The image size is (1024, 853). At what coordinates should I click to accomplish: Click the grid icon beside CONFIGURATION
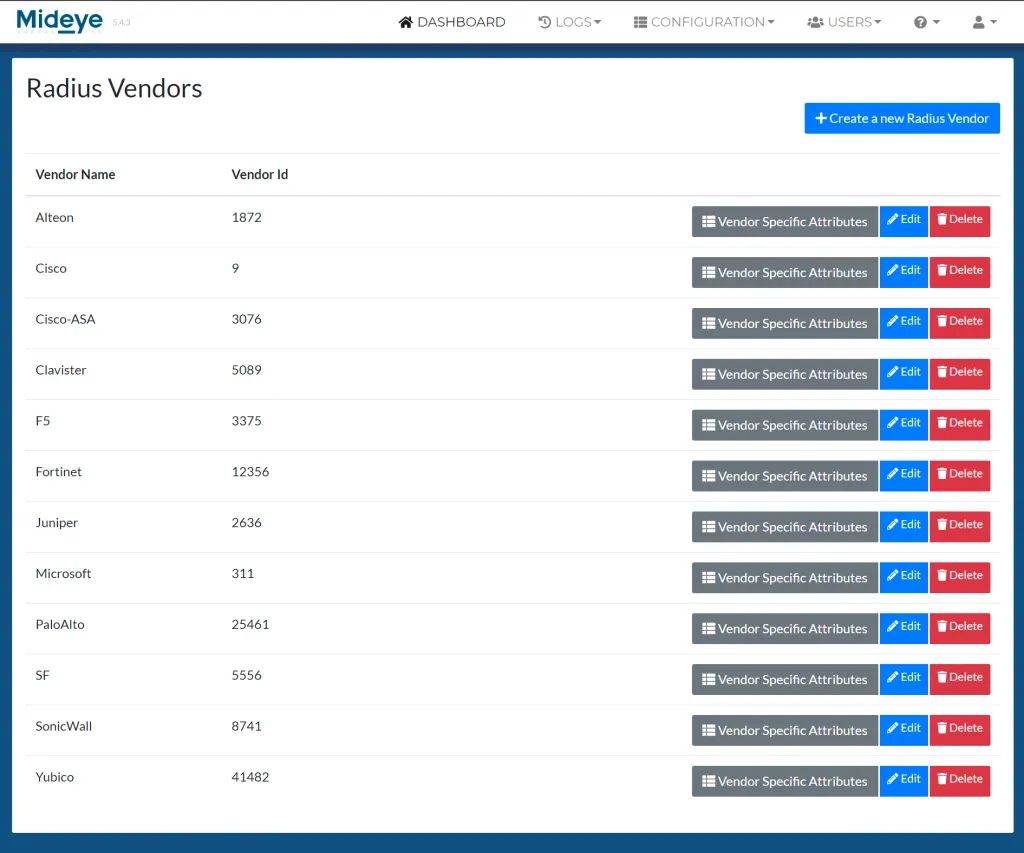pyautogui.click(x=639, y=21)
